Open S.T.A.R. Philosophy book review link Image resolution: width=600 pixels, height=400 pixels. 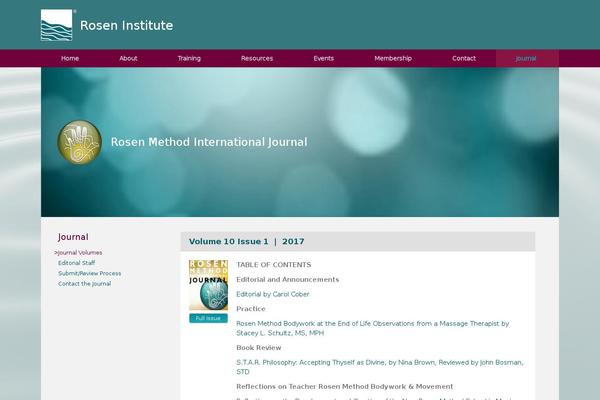coord(380,367)
